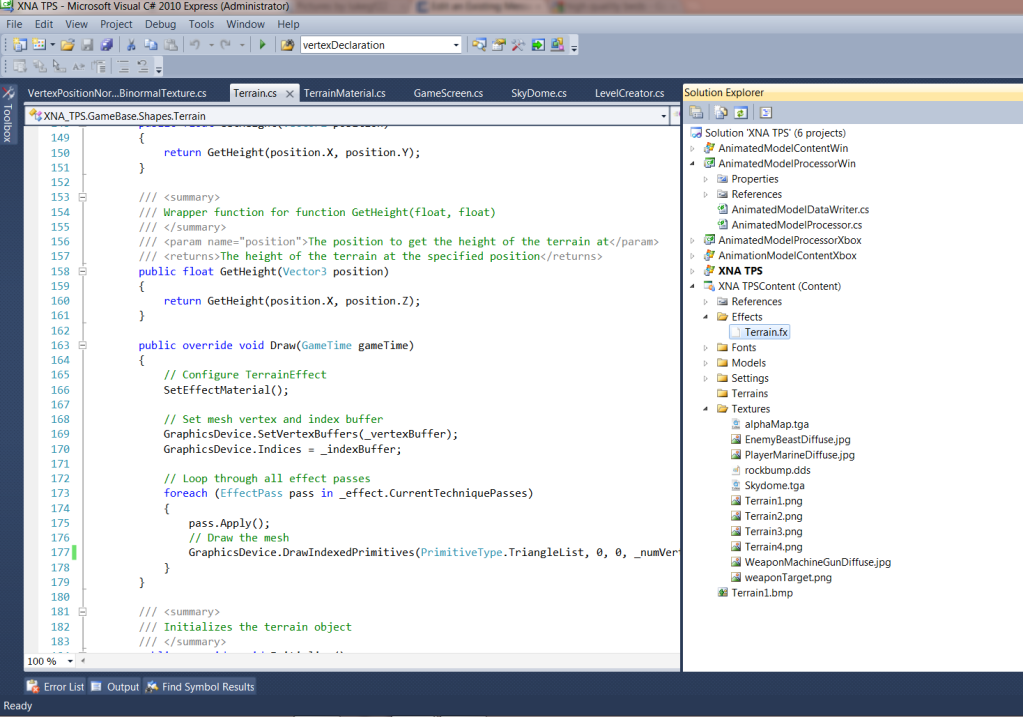This screenshot has height=717, width=1023.
Task: Open the Undo history dropdown arrow
Action: point(211,45)
